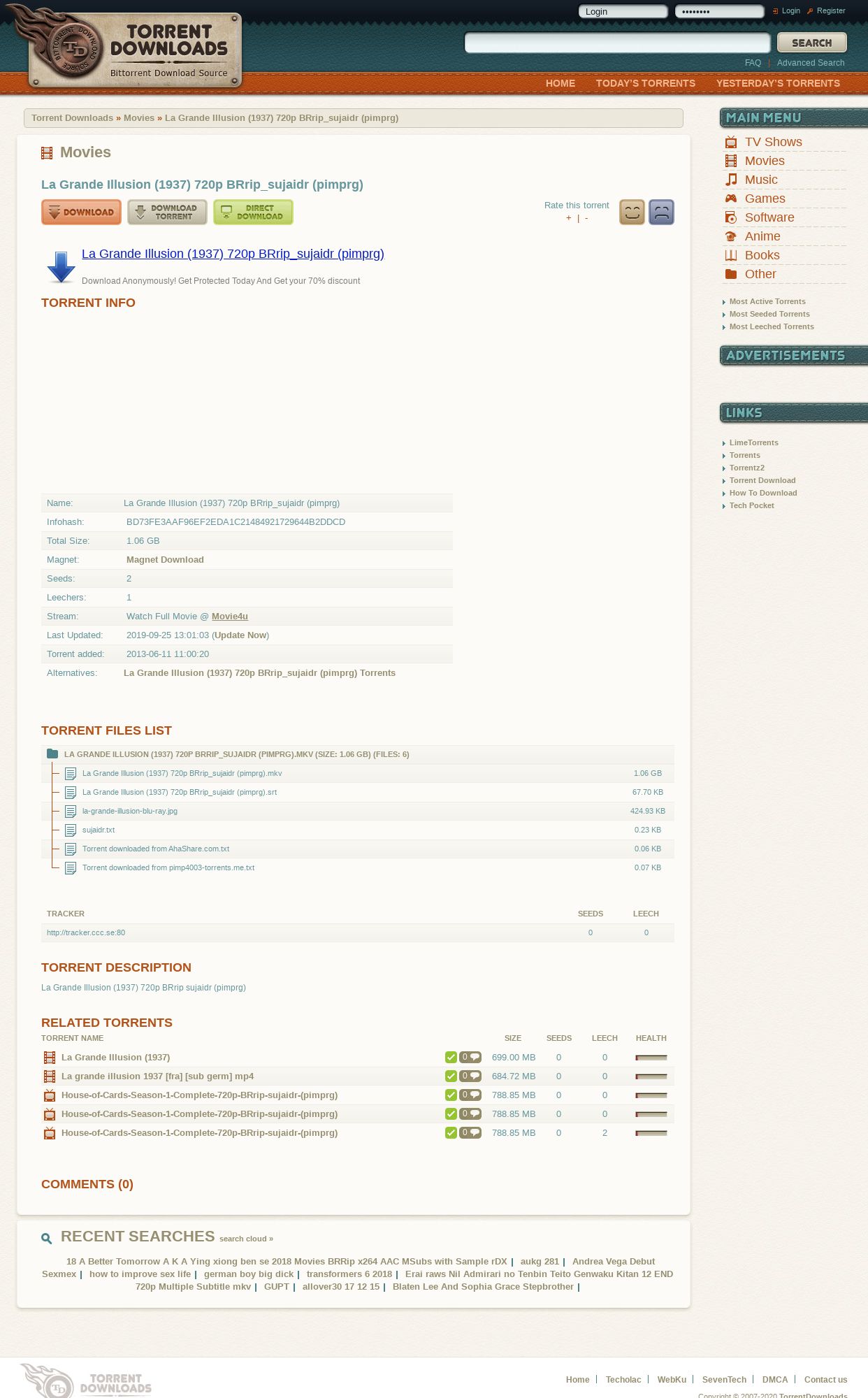The width and height of the screenshot is (868, 1398).
Task: Click the Games controller icon in main menu
Action: pos(731,199)
